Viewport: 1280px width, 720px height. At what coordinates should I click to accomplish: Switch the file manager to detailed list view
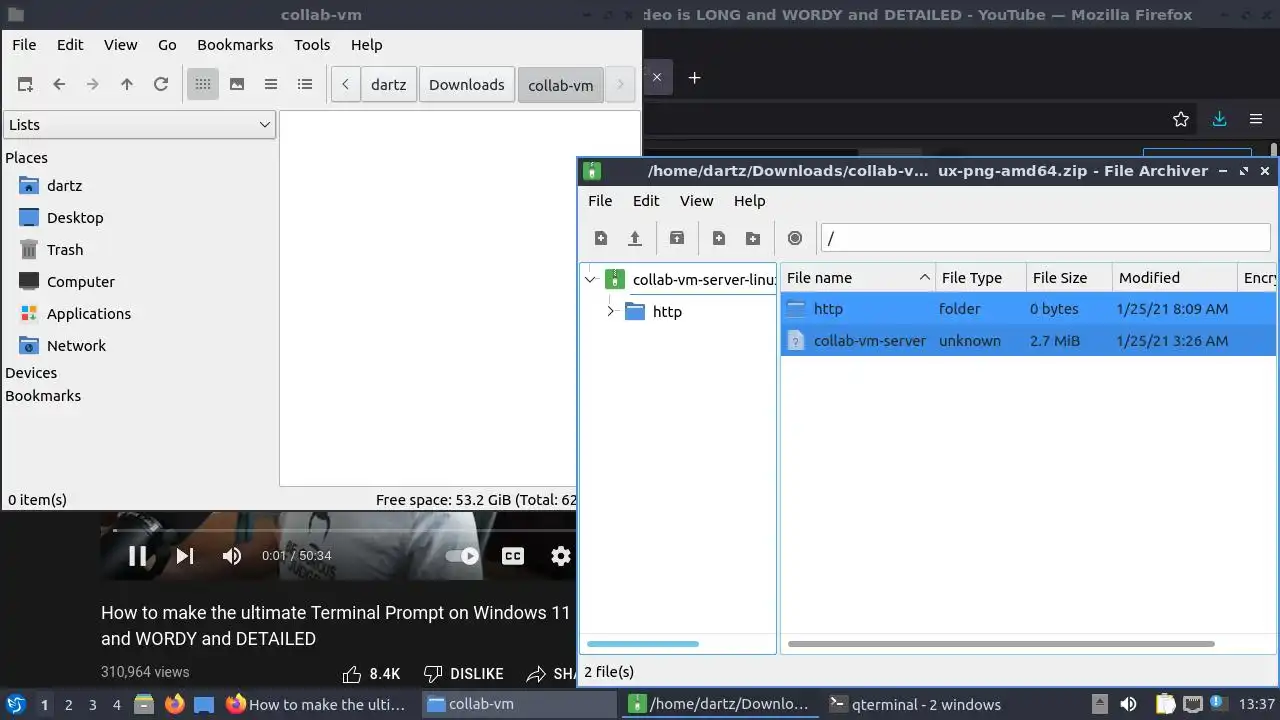tap(305, 85)
